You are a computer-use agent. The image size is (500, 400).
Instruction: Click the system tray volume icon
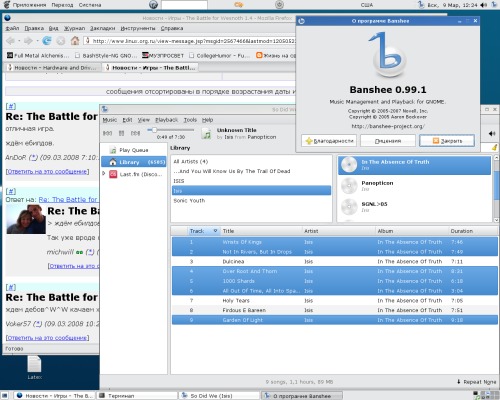click(x=484, y=5)
